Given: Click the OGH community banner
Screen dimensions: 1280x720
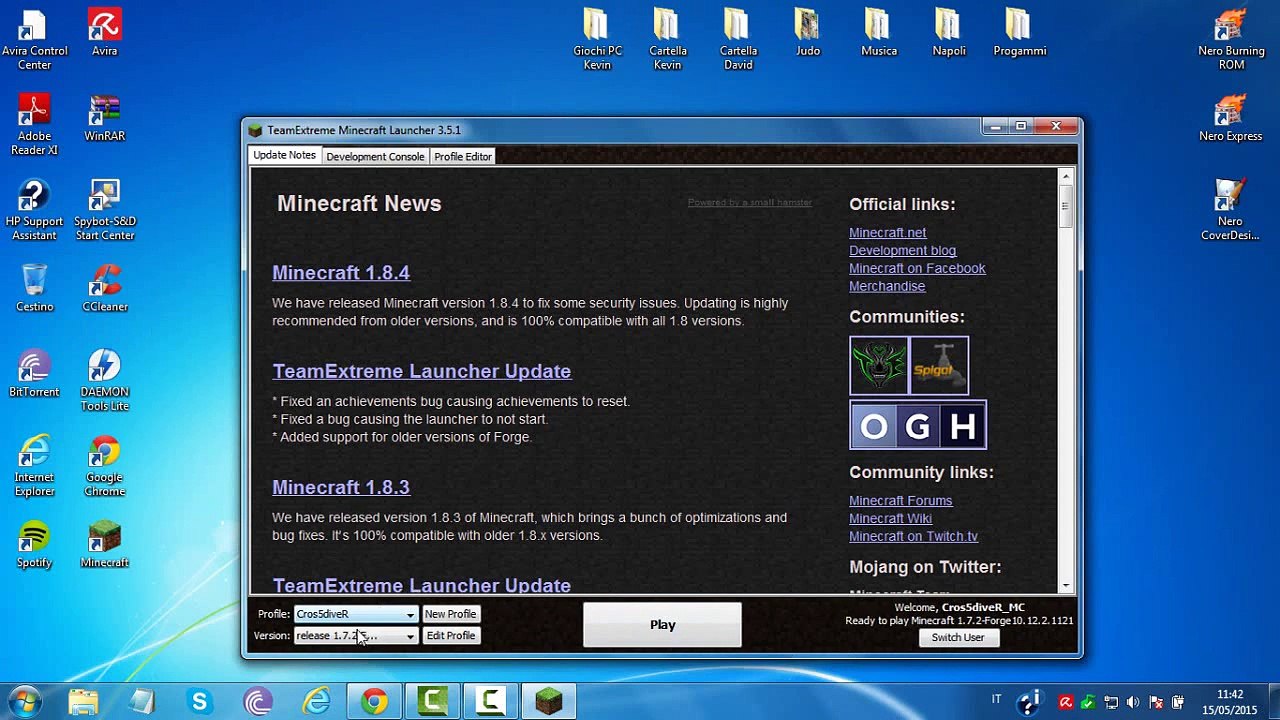Looking at the screenshot, I should click(x=918, y=426).
